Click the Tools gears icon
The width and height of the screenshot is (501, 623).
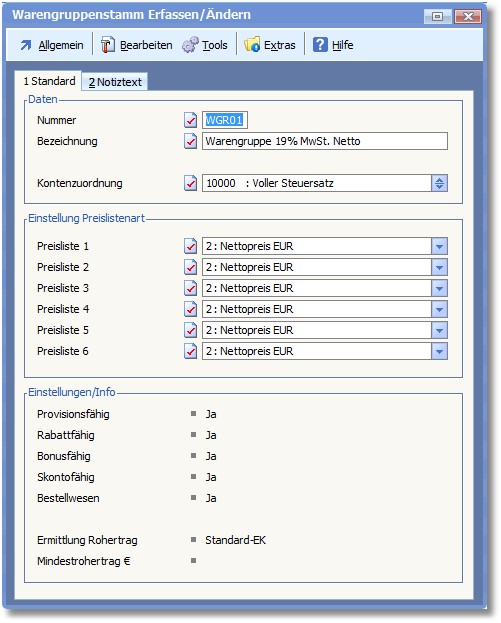[x=190, y=44]
